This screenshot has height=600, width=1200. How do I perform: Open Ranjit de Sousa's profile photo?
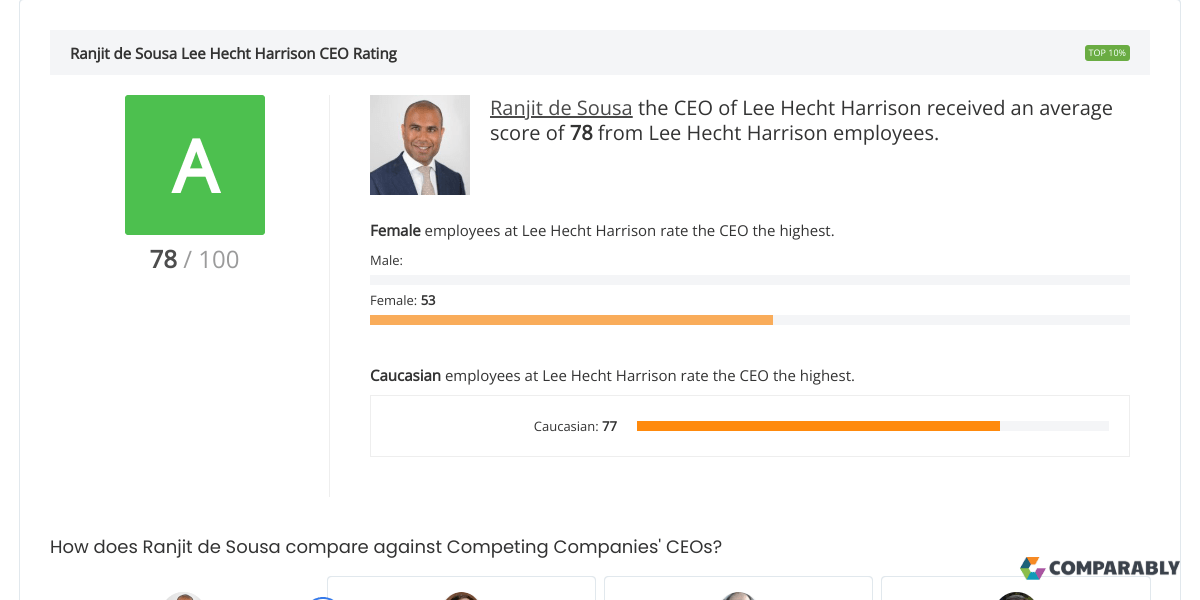(420, 145)
